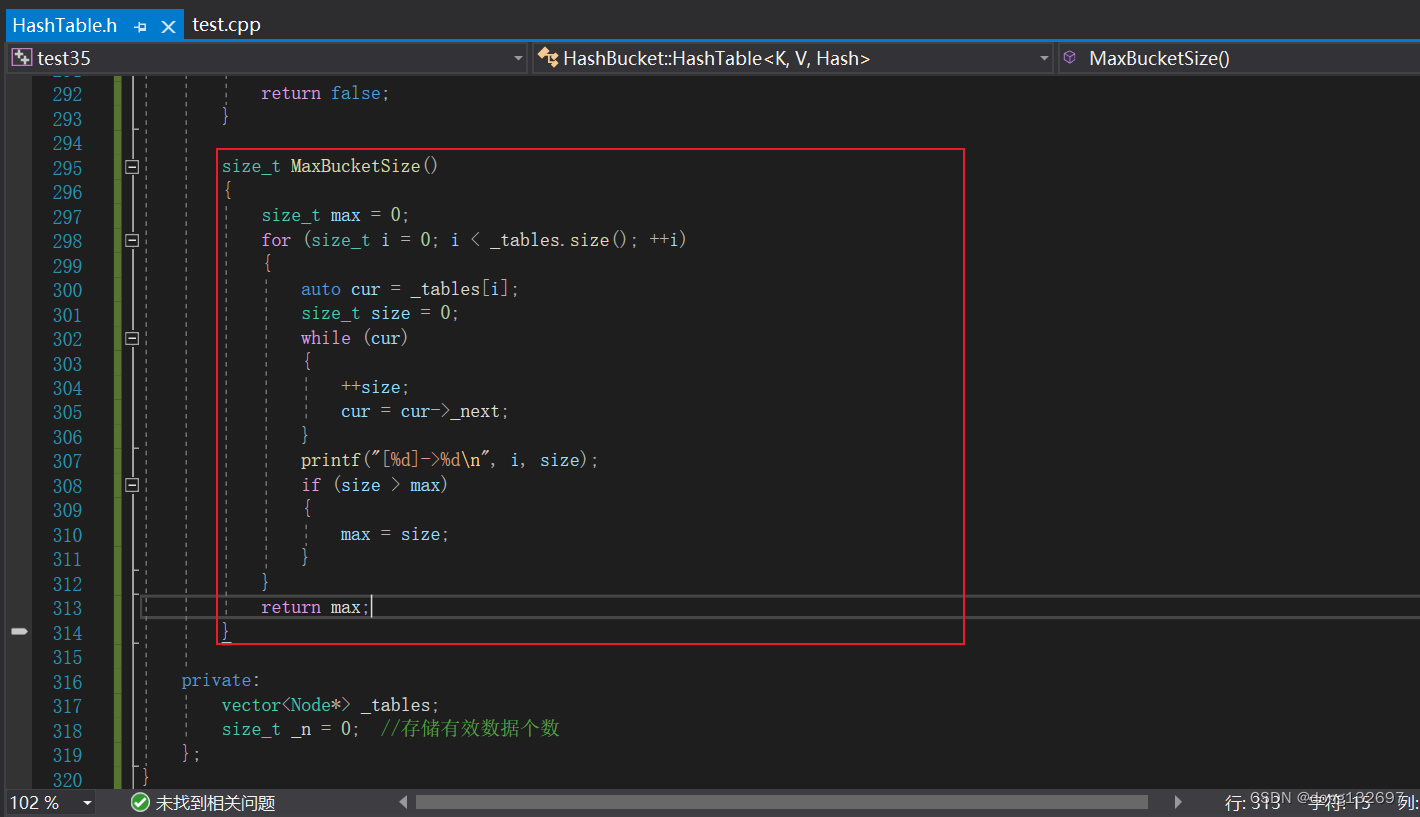Image resolution: width=1420 pixels, height=817 pixels.
Task: Click the 未找到相关问题 status text
Action: pos(215,803)
